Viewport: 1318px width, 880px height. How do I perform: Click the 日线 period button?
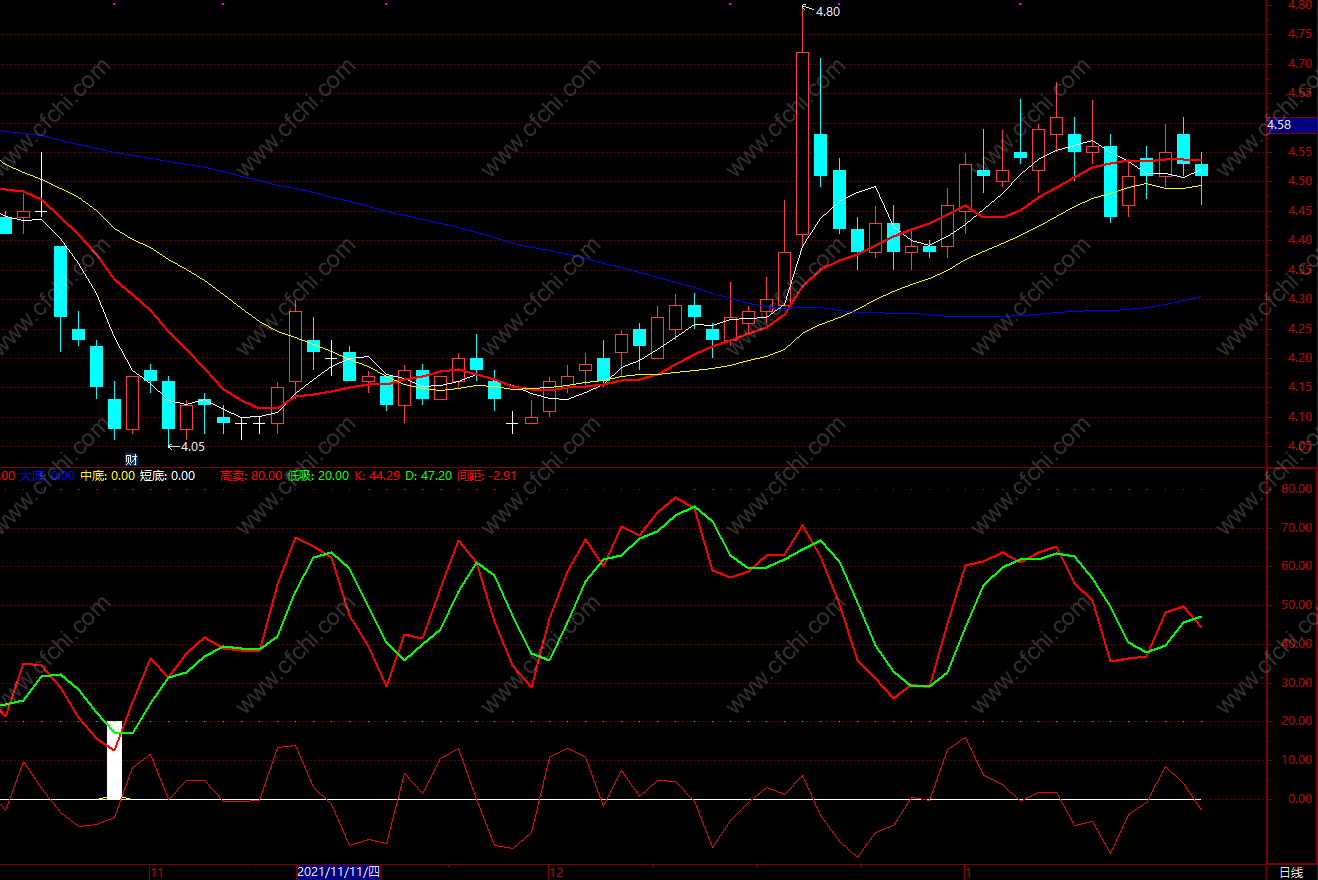(x=1291, y=872)
